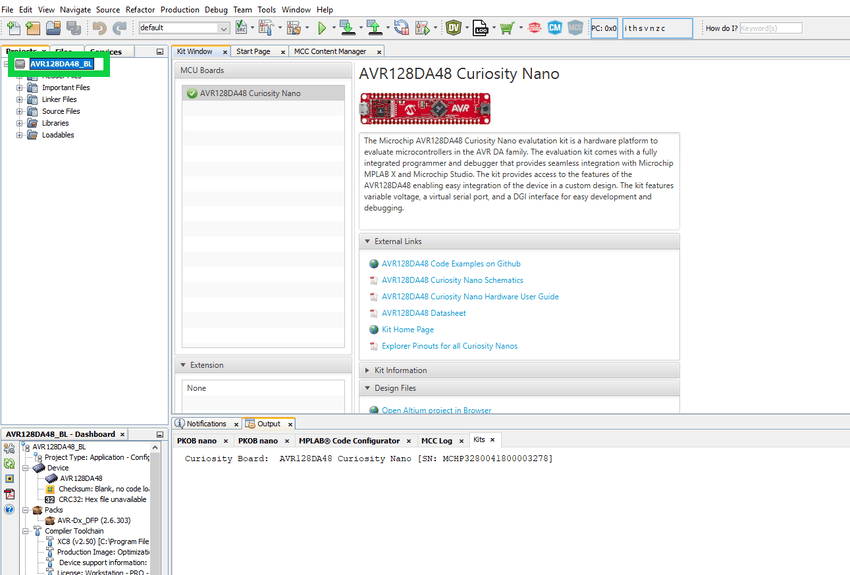The image size is (850, 575).
Task: Click the Open Project folder icon
Action: [x=51, y=28]
